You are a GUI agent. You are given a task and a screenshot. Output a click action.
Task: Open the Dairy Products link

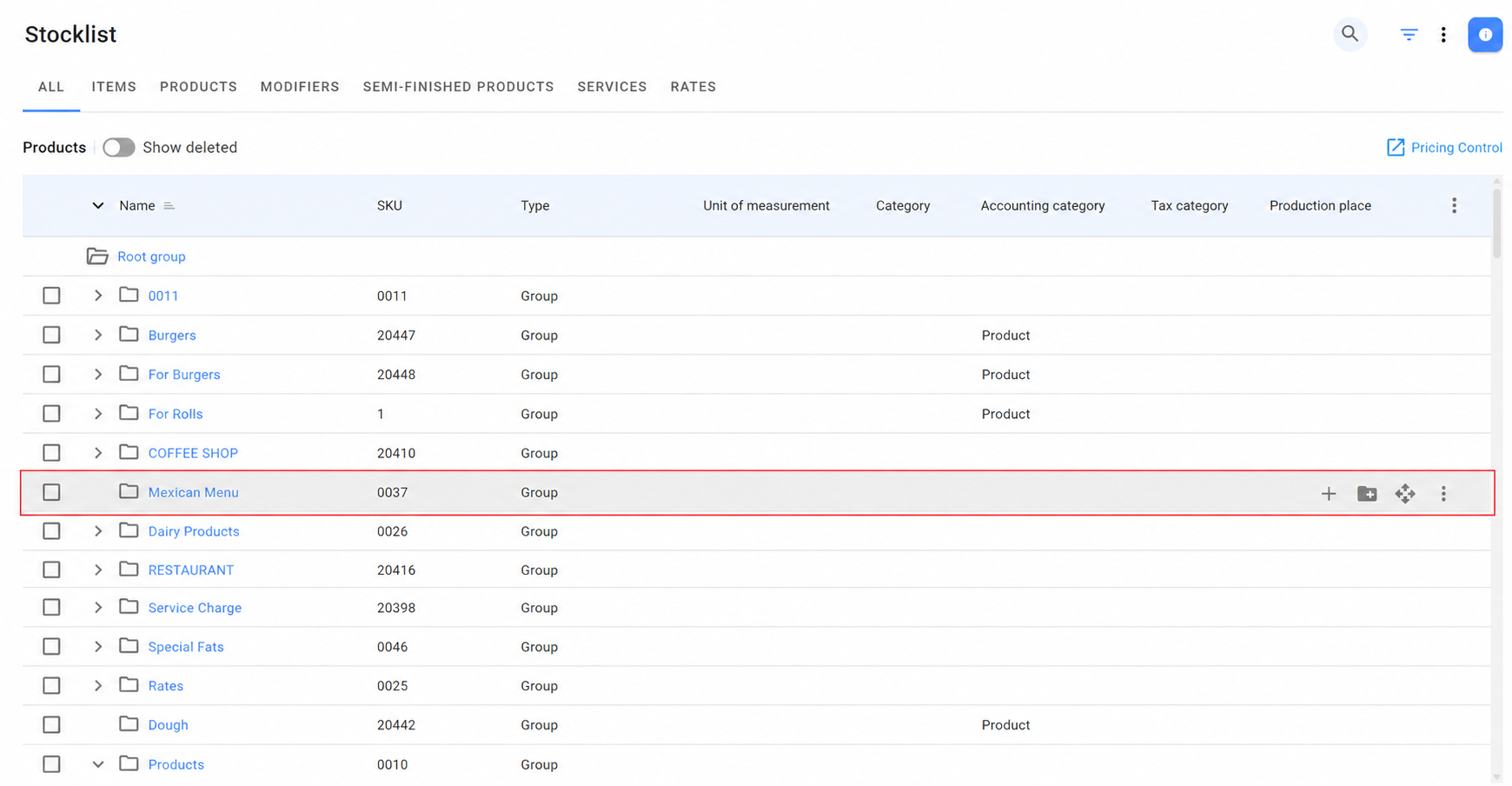click(194, 531)
